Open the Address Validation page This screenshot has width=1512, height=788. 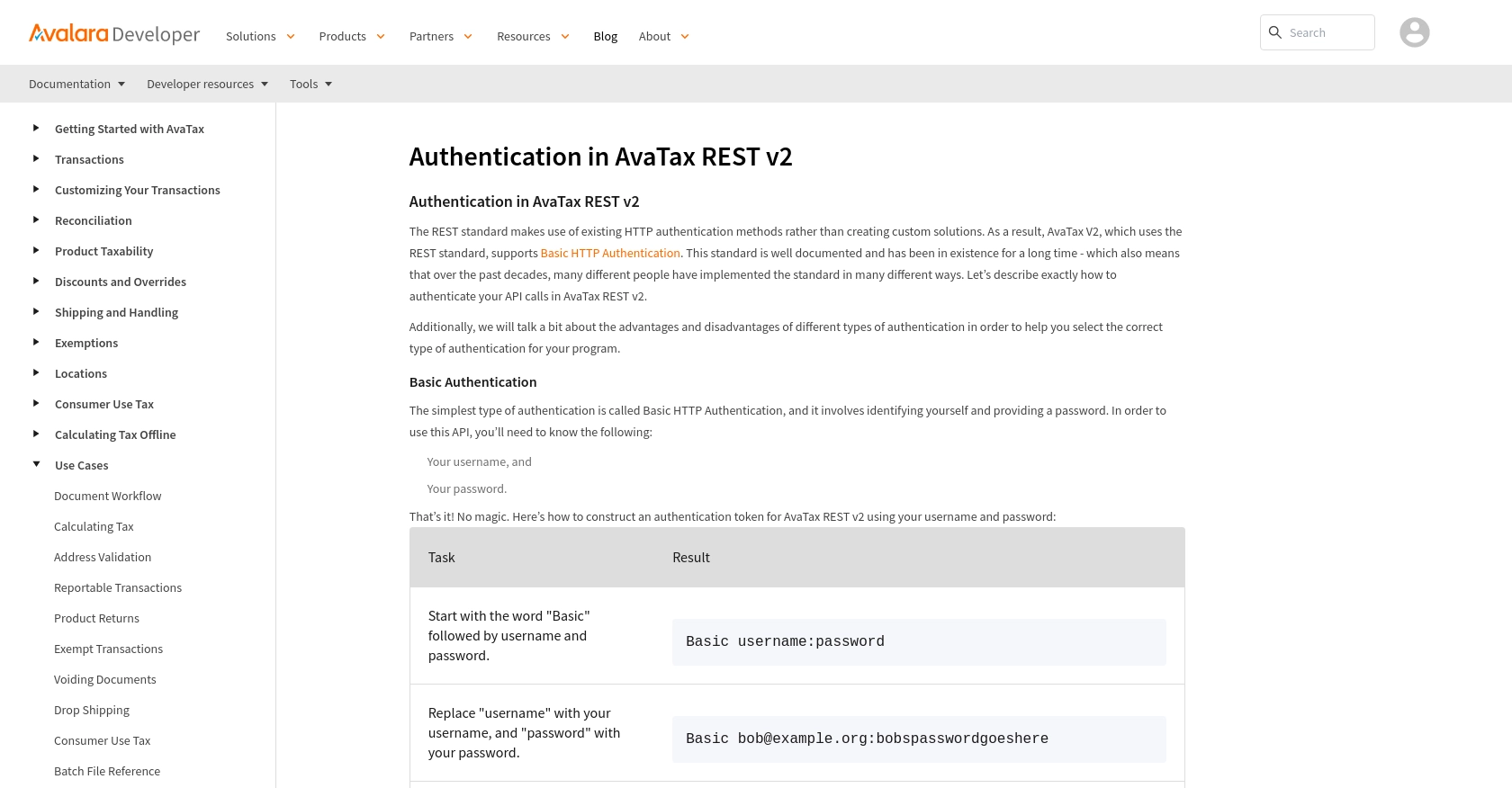[103, 557]
